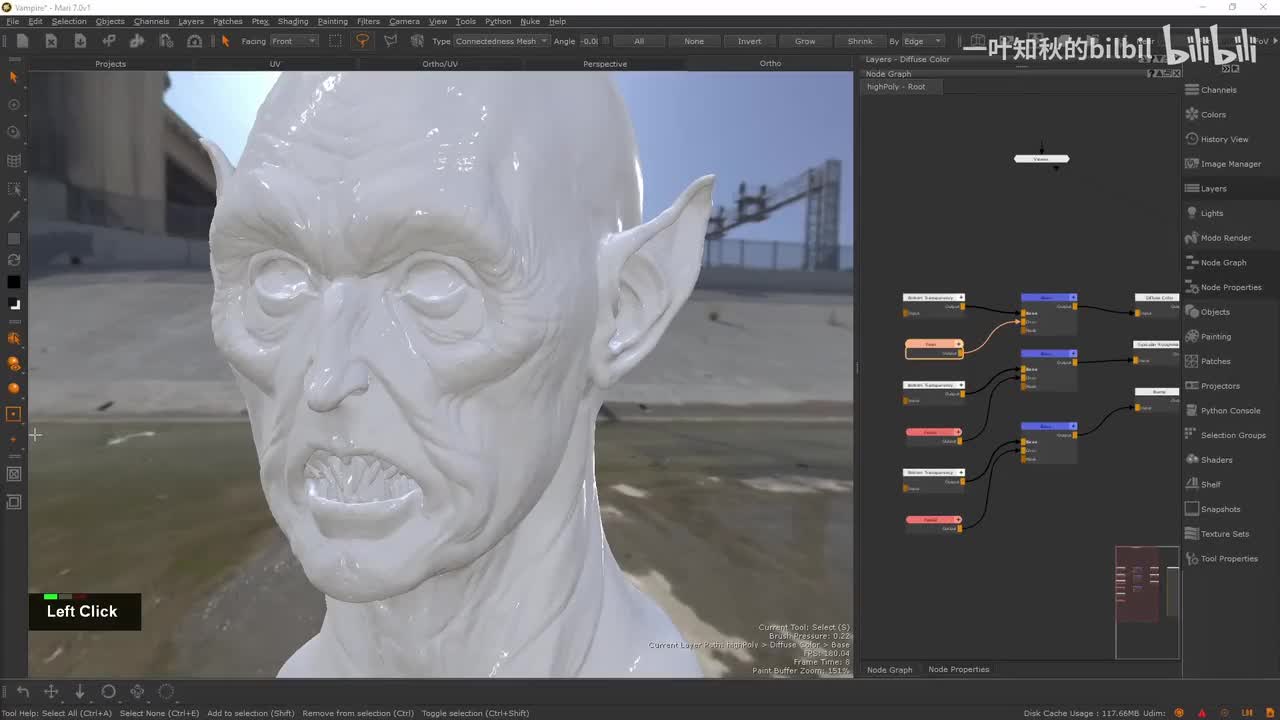Click the rectangular marquee selection icon
Screen dimensions: 1280x720
coord(335,41)
